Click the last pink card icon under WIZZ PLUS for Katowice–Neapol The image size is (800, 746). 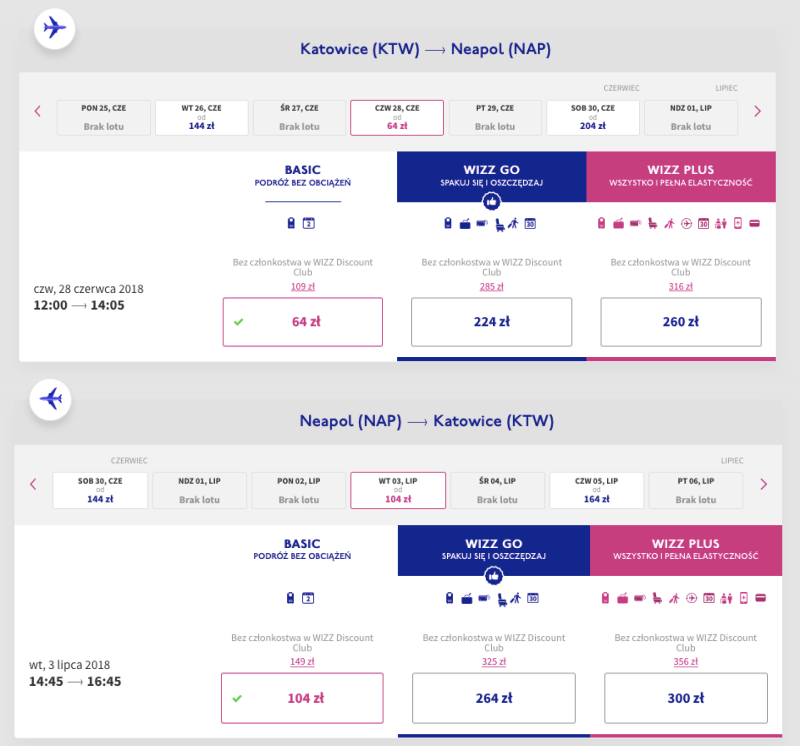(755, 223)
